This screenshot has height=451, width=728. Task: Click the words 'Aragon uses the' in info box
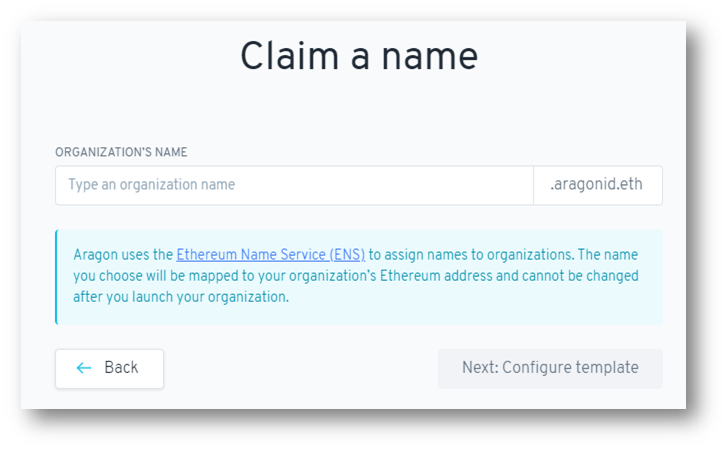(x=123, y=255)
